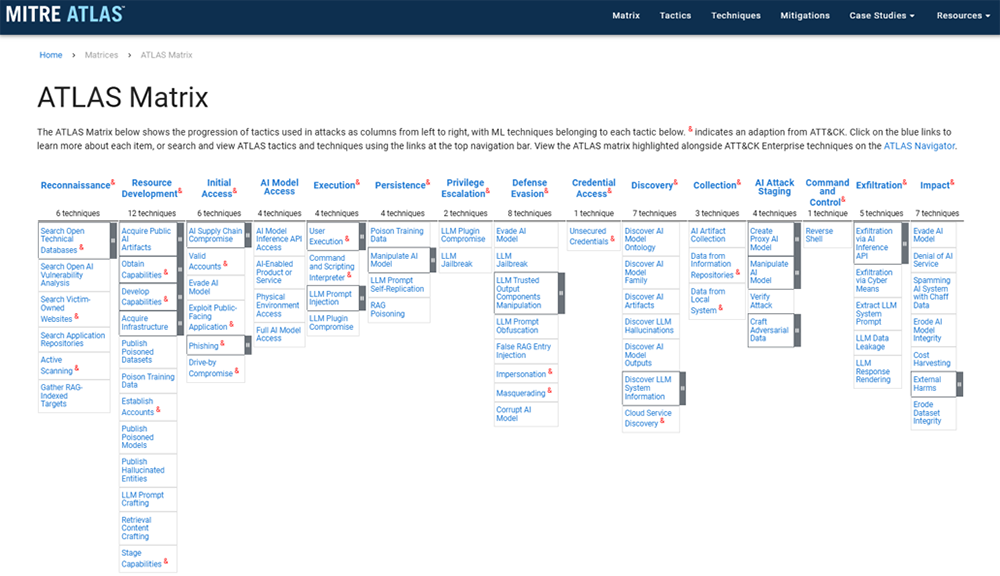The width and height of the screenshot is (1000, 576).
Task: Expand LLM Prompt Injection sub-techniques
Action: pos(362,298)
